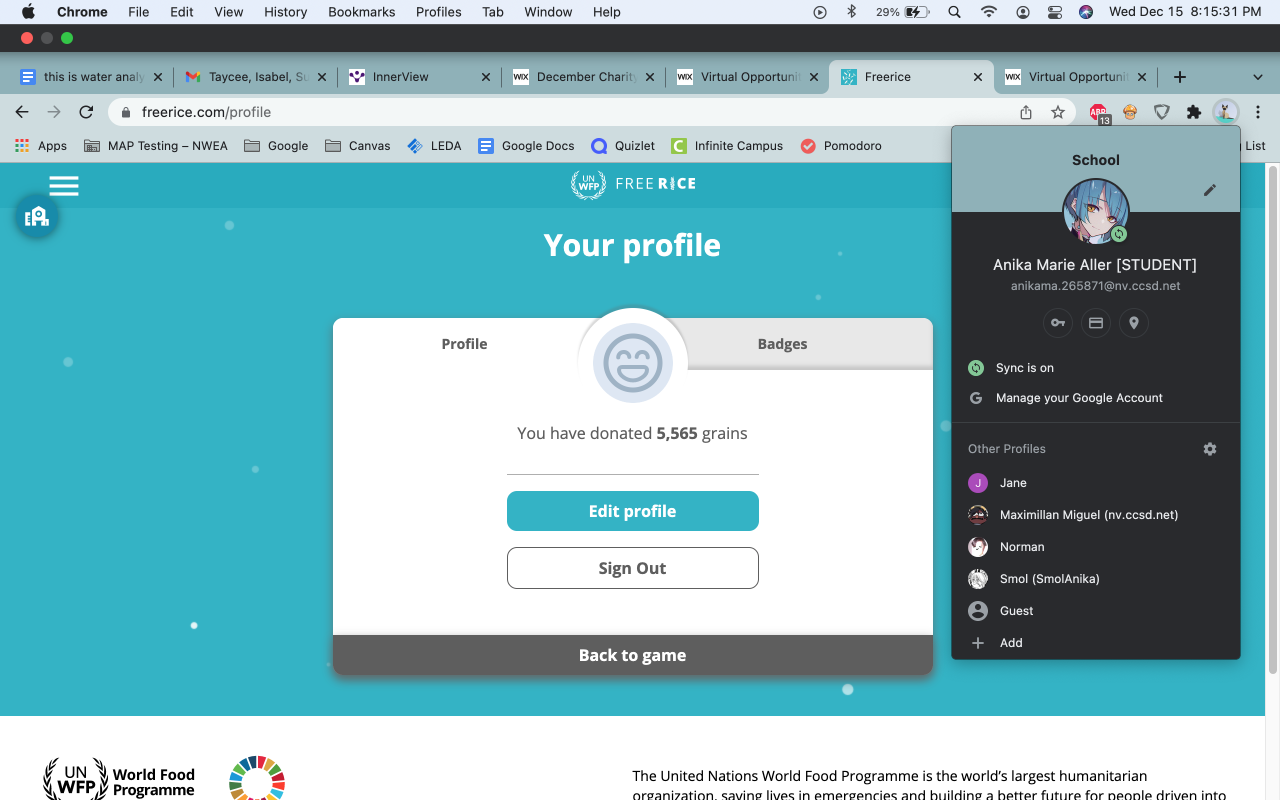Click the Edit profile button
Screen dimensions: 1280x800
click(633, 511)
